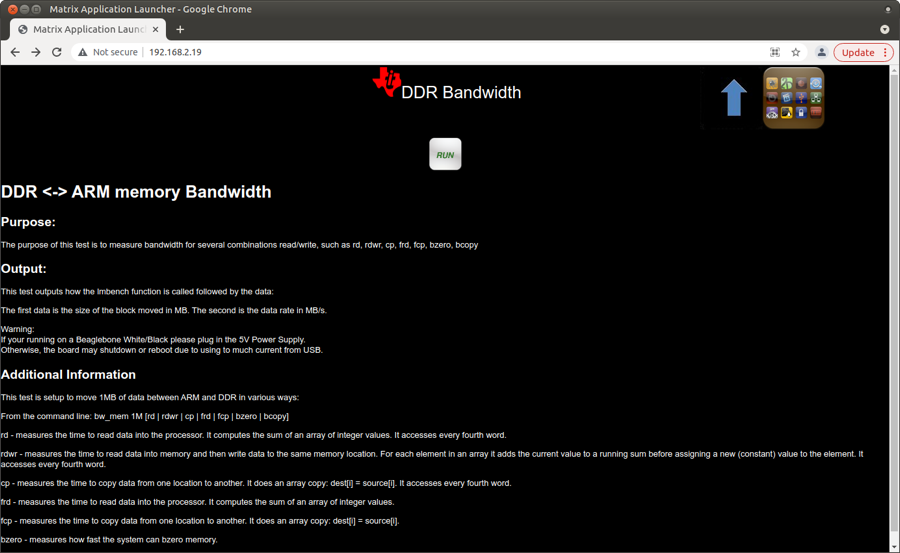Click the blue up arrow icon
900x553 pixels.
click(x=734, y=98)
